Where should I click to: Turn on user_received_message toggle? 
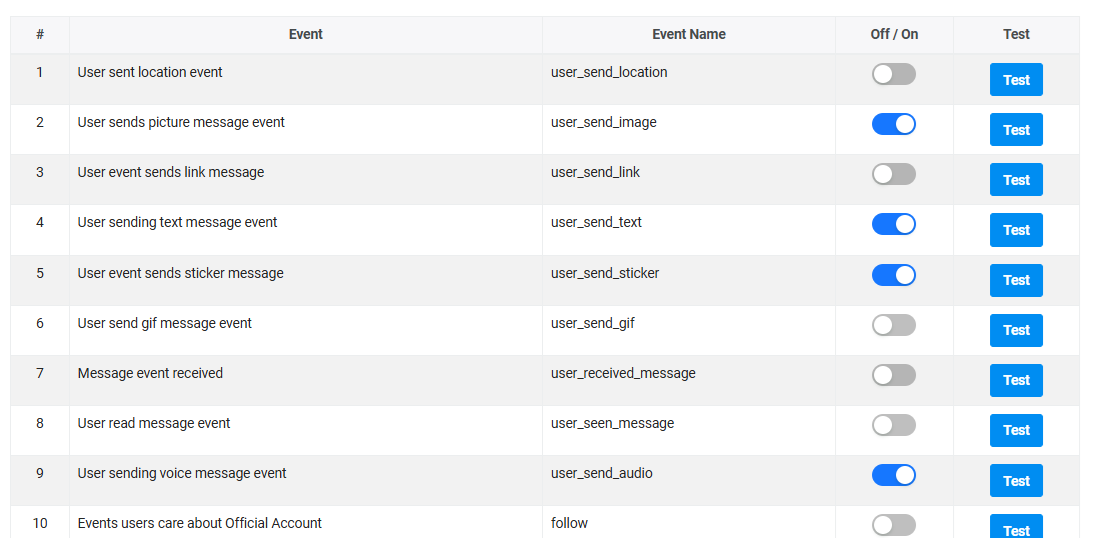tap(894, 376)
